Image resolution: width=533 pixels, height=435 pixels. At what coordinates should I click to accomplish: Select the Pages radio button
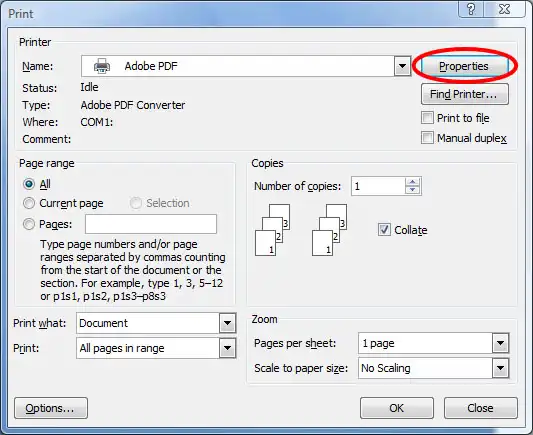[x=29, y=224]
